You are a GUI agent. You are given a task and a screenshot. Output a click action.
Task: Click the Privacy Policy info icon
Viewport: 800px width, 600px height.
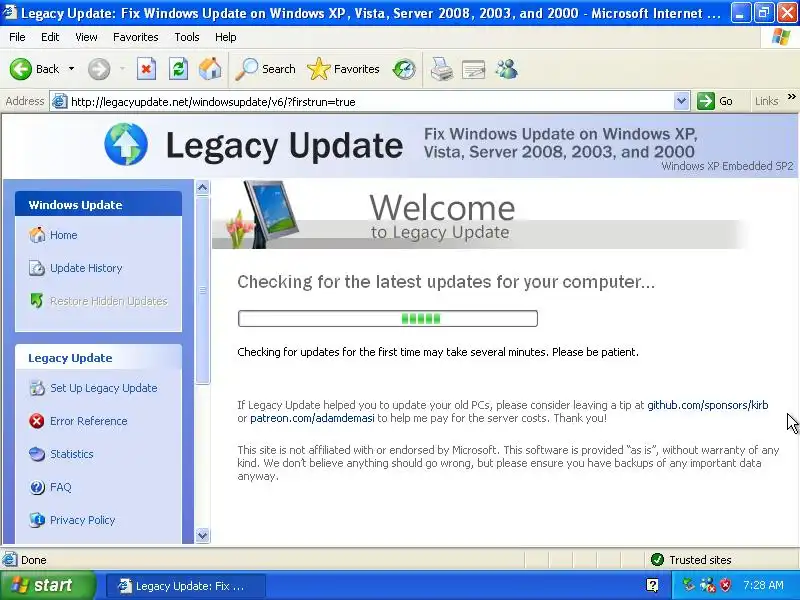pos(37,520)
